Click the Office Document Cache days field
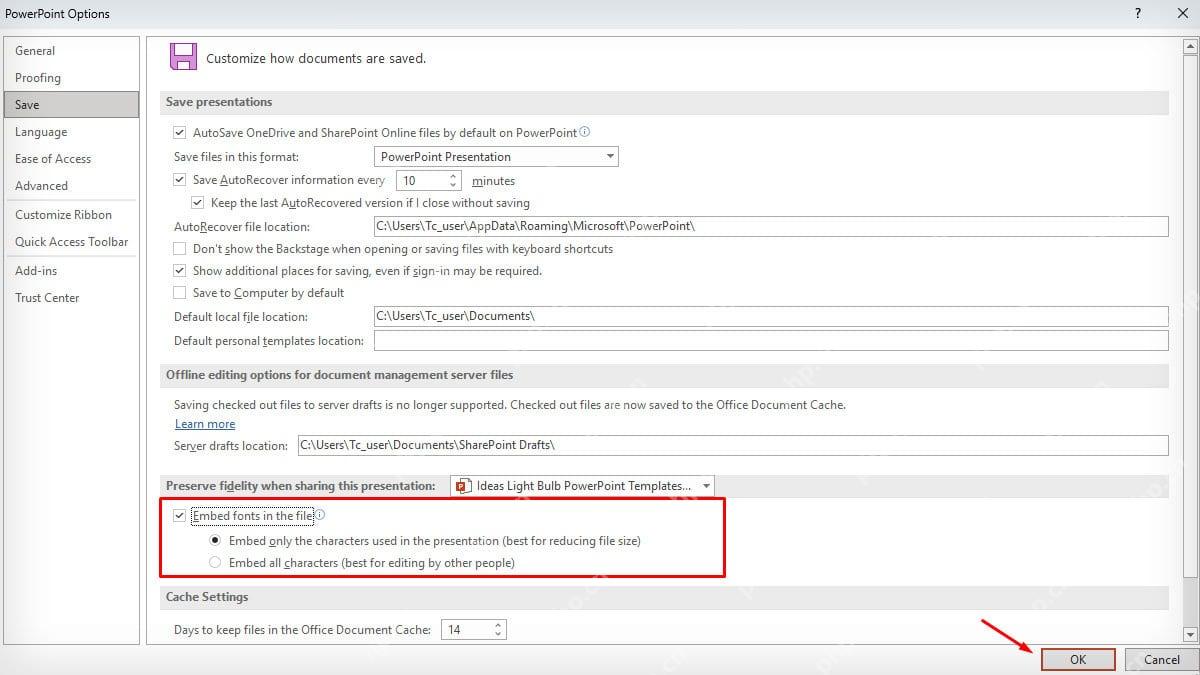Screen dimensions: 1200x675 [468, 630]
